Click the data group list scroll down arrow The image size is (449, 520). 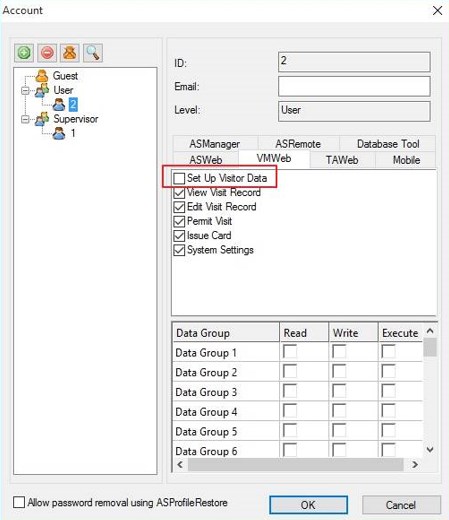430,450
